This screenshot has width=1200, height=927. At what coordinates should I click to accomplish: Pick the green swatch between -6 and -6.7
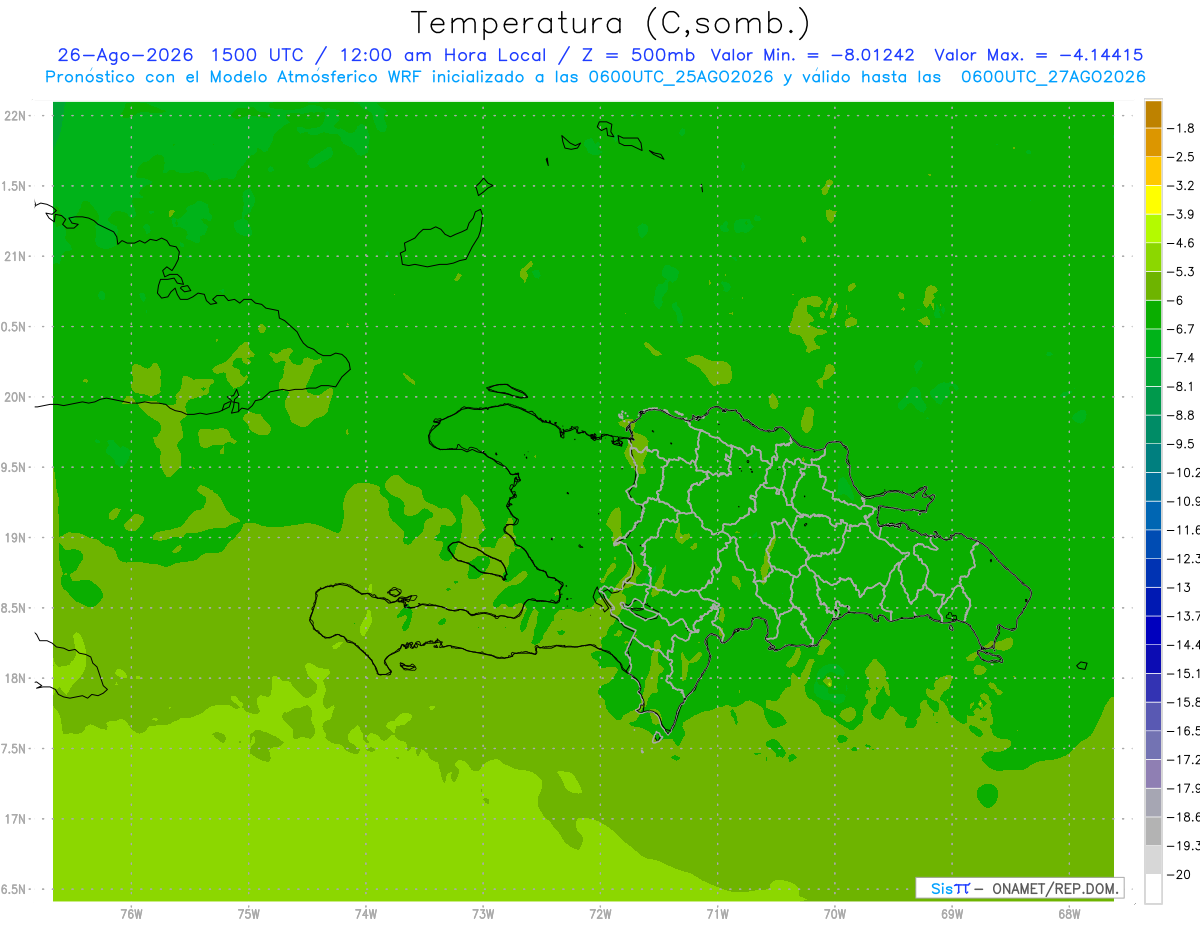click(1153, 315)
